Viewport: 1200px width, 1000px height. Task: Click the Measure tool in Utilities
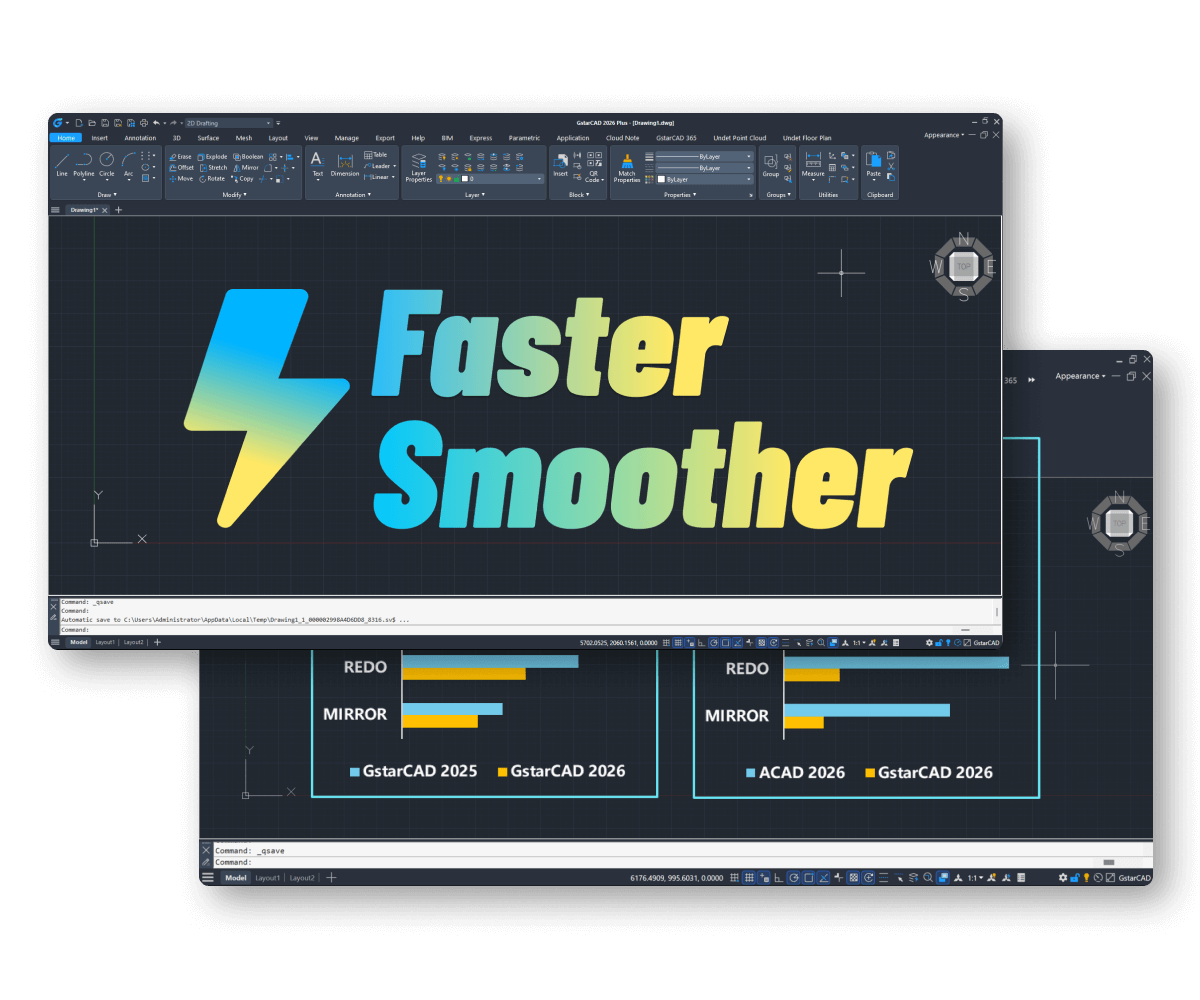click(x=813, y=165)
